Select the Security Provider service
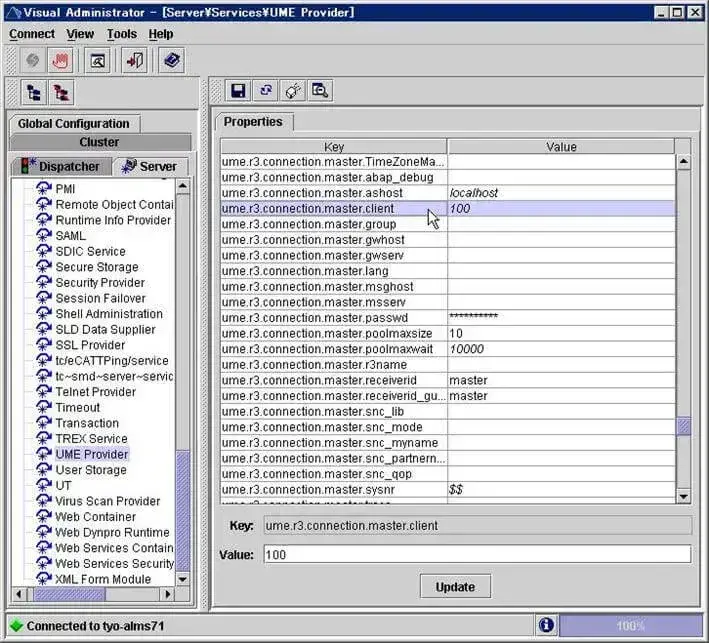Screen dimensions: 709x643 100,282
